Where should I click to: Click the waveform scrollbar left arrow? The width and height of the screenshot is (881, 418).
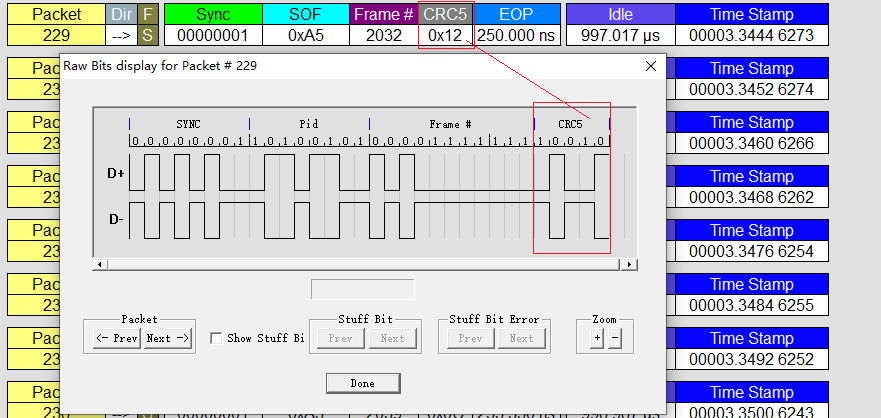coord(100,264)
